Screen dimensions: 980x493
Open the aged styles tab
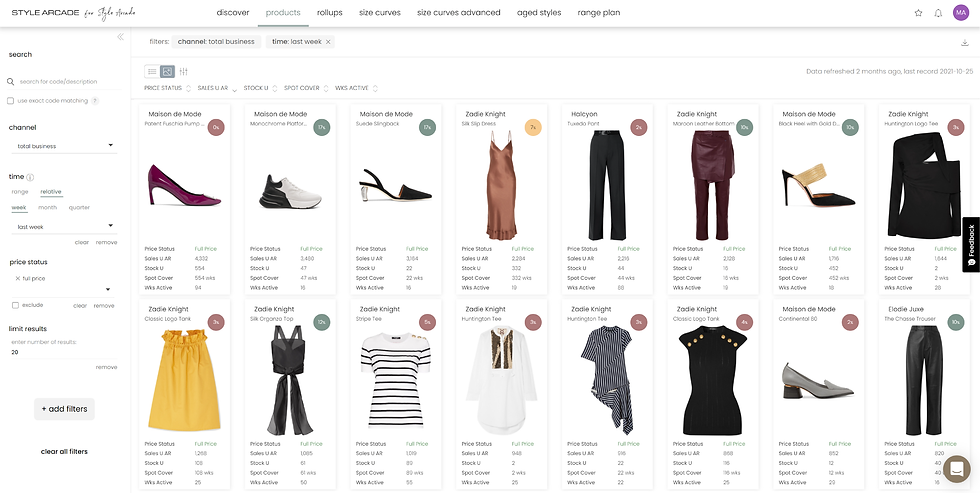[x=539, y=12]
